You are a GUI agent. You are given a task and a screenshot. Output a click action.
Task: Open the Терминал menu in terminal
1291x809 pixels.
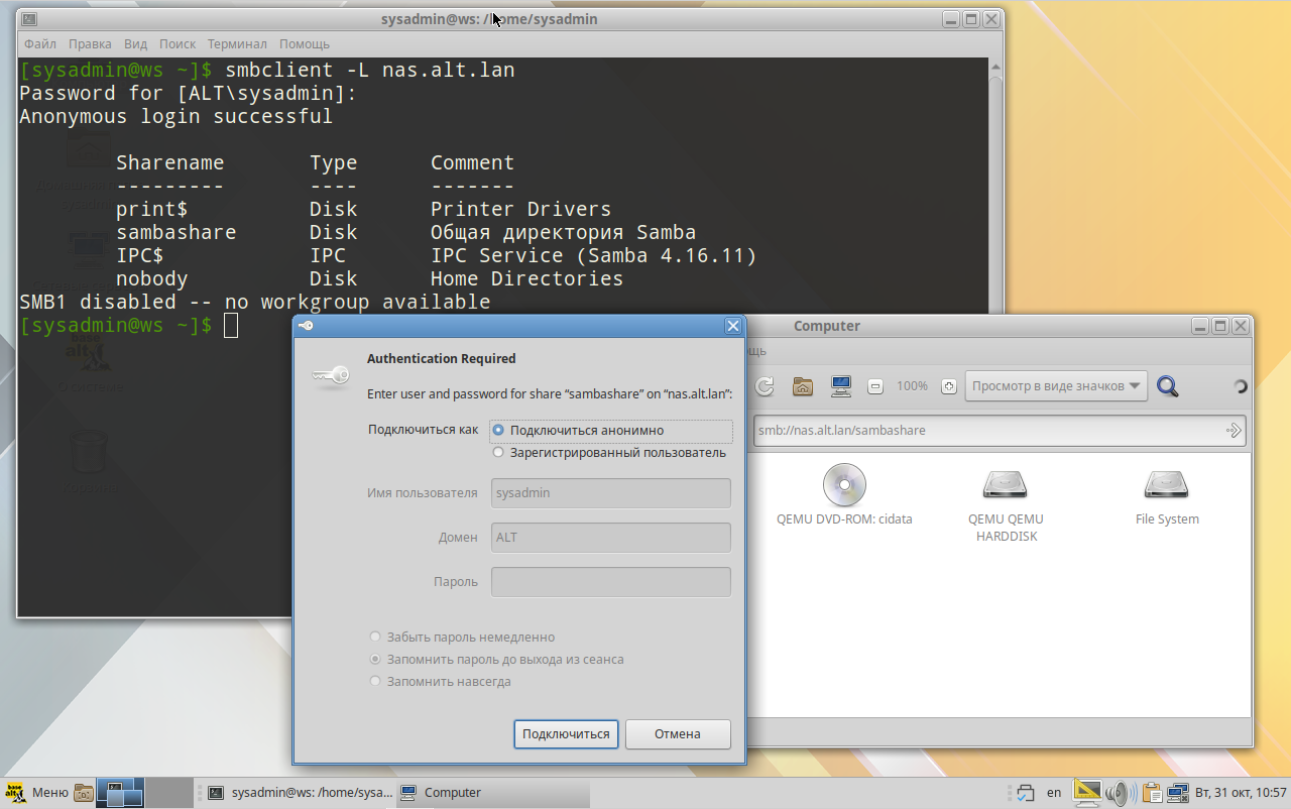237,44
